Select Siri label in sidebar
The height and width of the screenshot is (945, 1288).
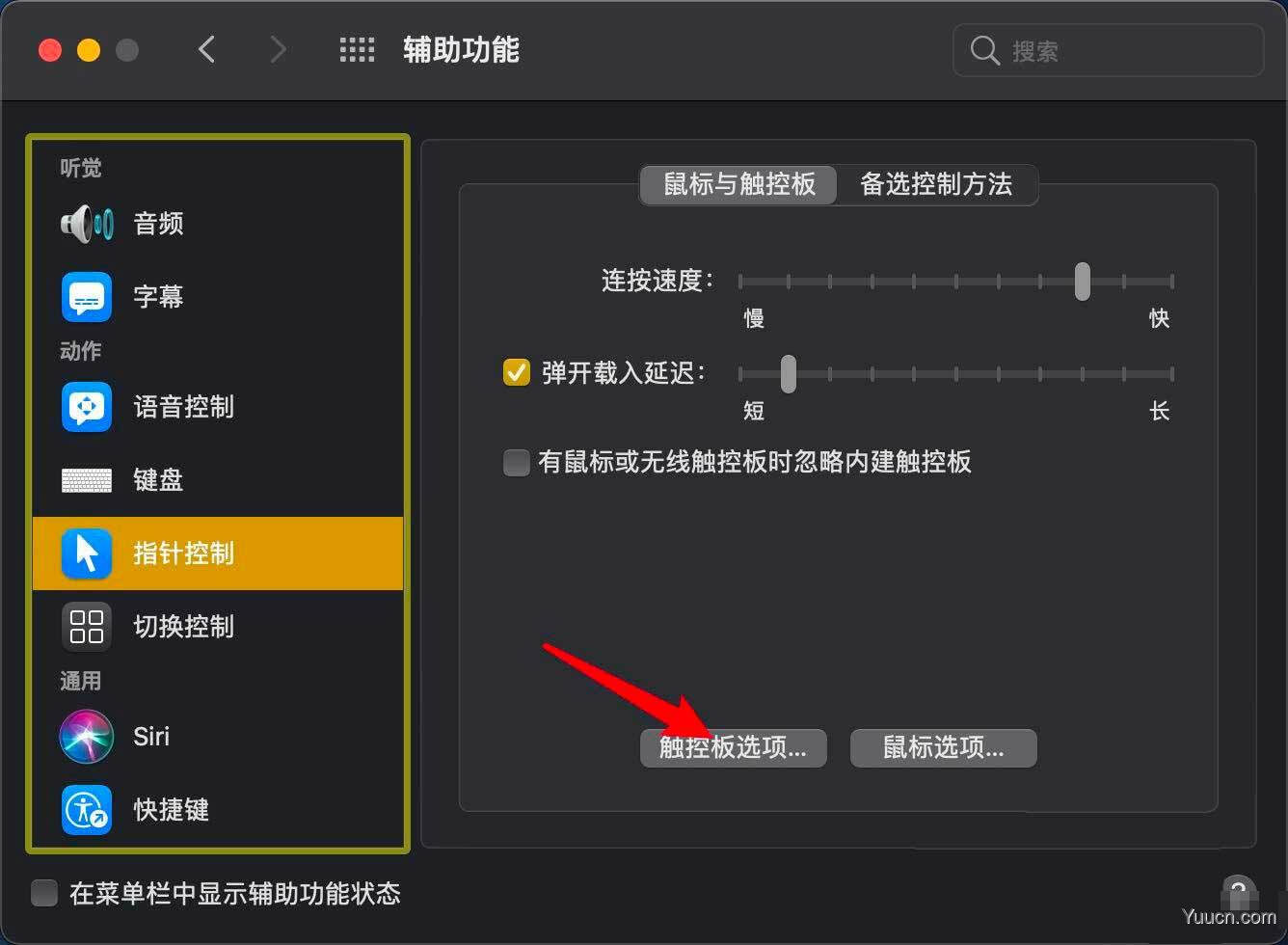point(151,737)
